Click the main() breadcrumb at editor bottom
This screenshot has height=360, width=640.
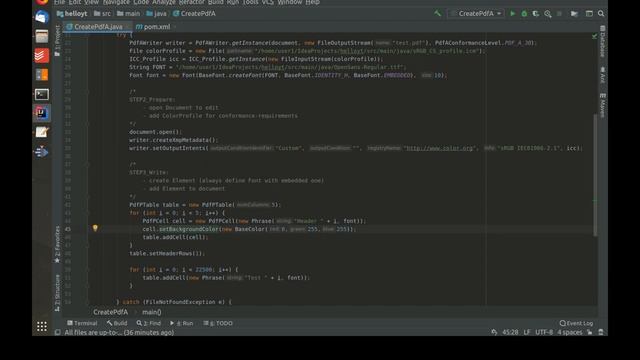point(151,312)
